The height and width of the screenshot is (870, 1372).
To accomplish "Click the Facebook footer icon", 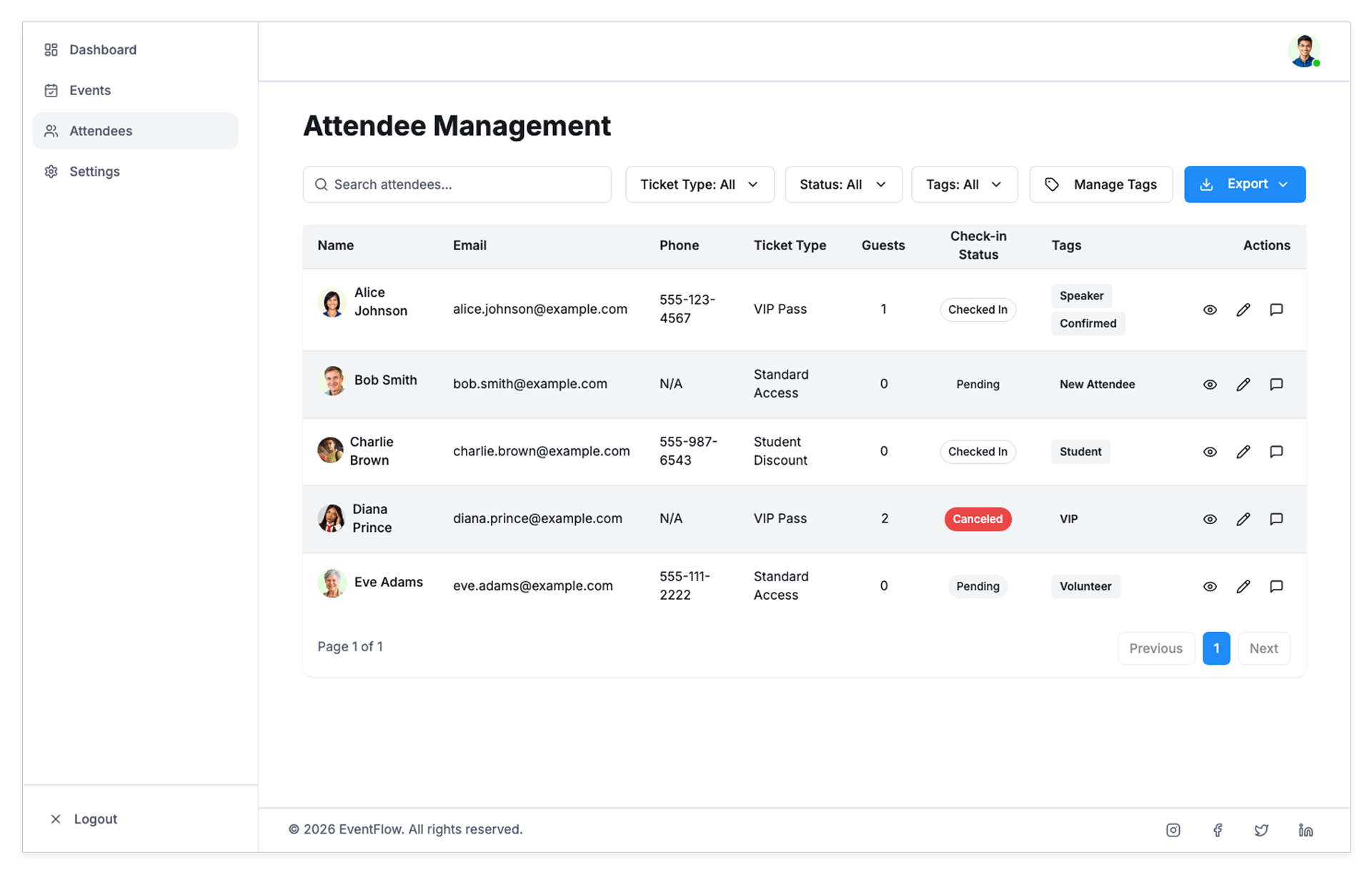I will [1218, 830].
